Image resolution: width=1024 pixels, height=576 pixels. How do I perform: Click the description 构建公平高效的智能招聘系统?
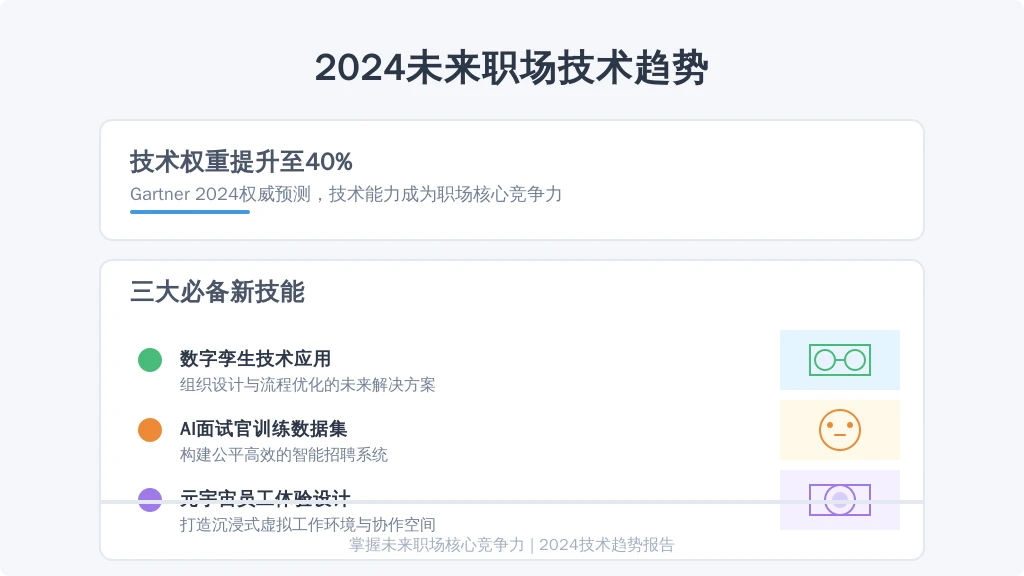coord(283,455)
